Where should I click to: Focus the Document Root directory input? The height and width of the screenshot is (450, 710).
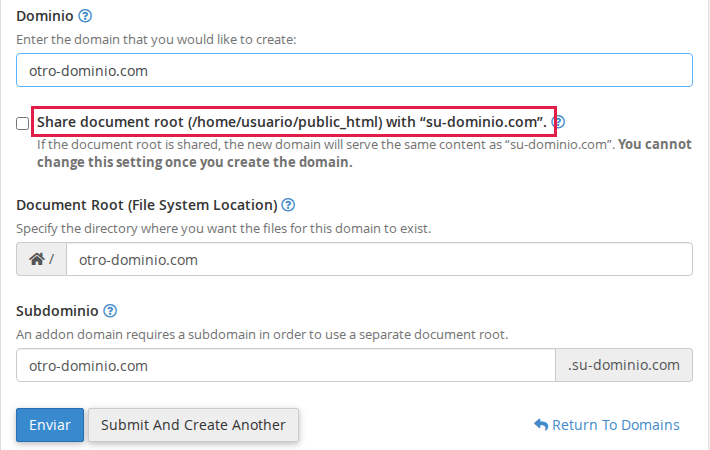pyautogui.click(x=379, y=259)
